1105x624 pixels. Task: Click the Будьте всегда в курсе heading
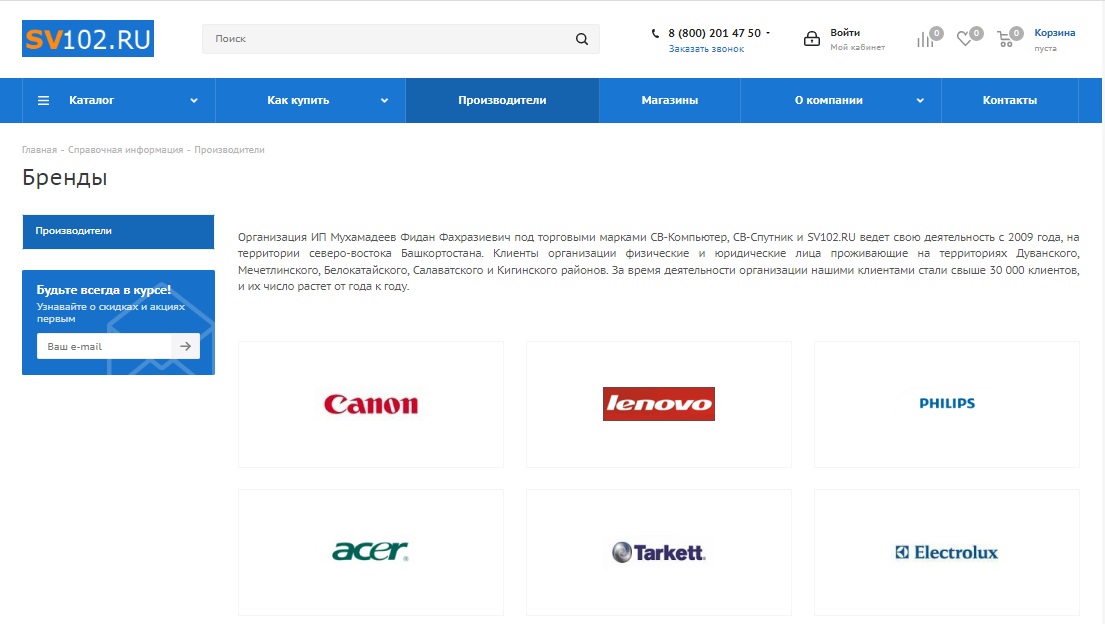(104, 290)
